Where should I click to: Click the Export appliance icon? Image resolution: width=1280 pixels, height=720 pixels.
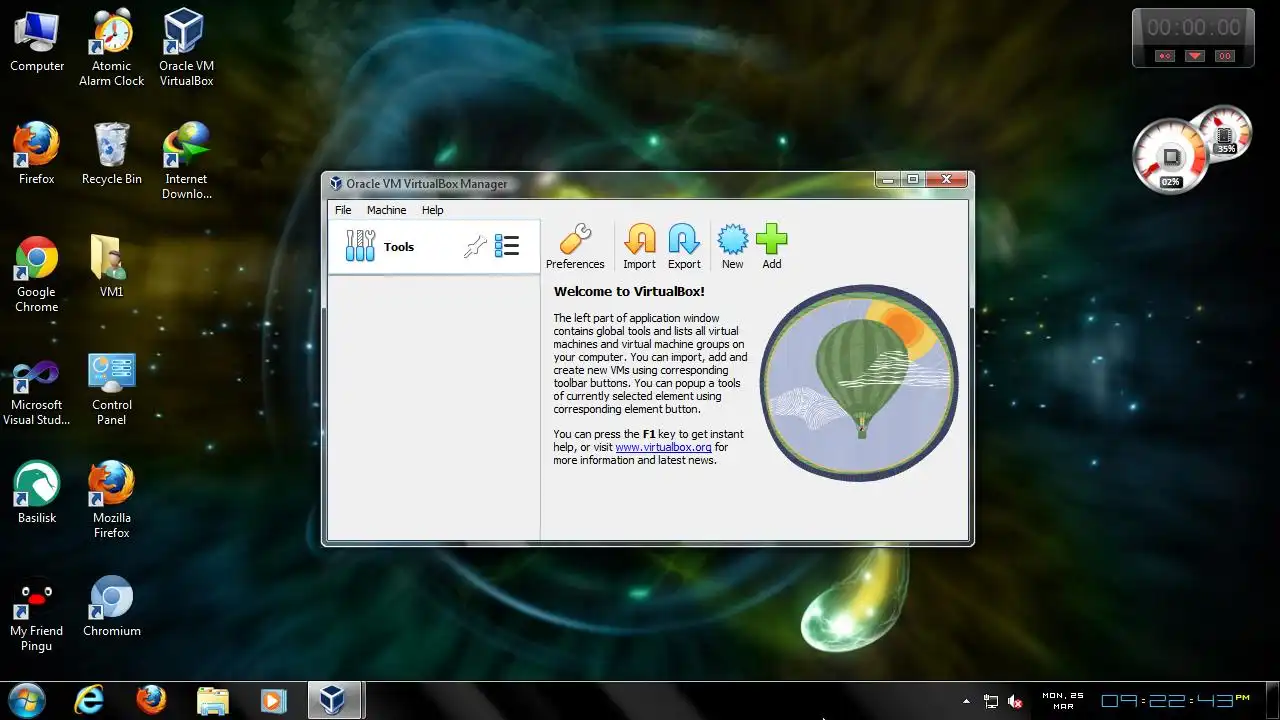click(x=684, y=247)
